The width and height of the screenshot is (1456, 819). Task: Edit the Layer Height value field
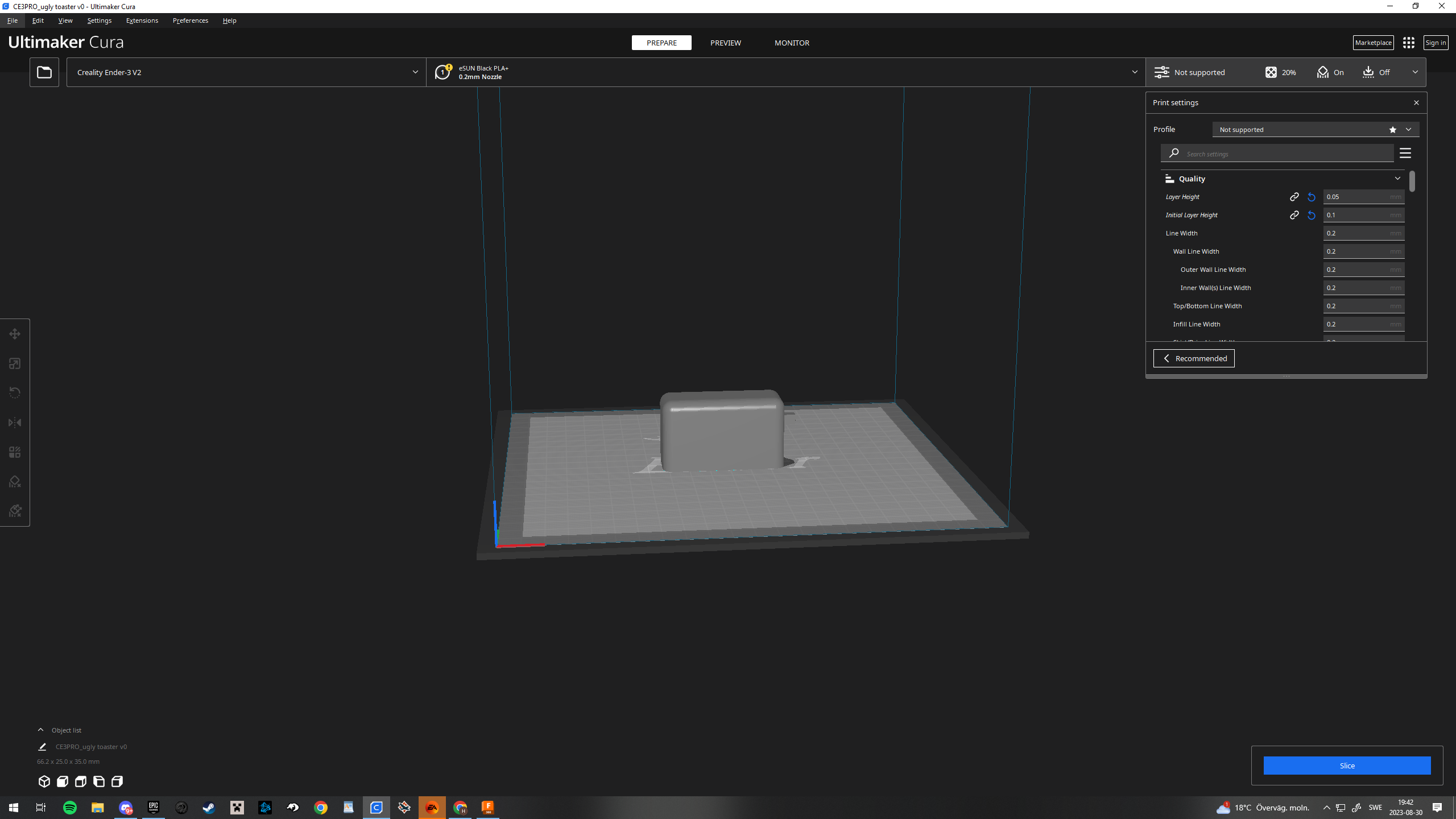tap(1364, 197)
